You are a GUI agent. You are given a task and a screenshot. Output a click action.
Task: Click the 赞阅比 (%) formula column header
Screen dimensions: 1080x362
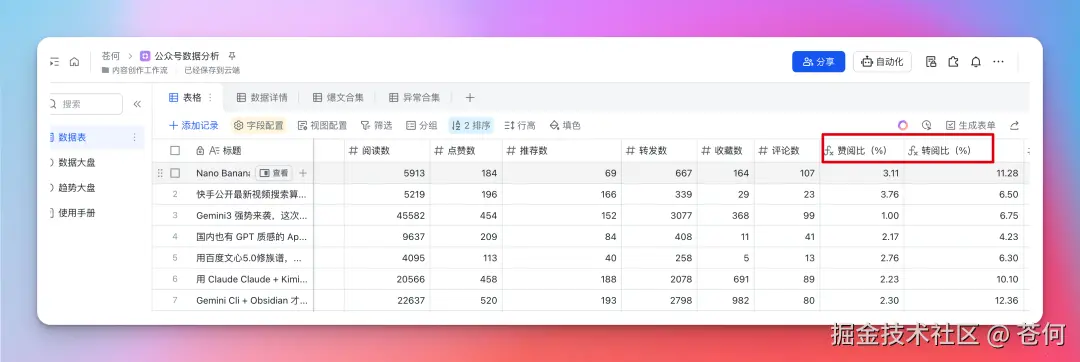[x=862, y=151]
